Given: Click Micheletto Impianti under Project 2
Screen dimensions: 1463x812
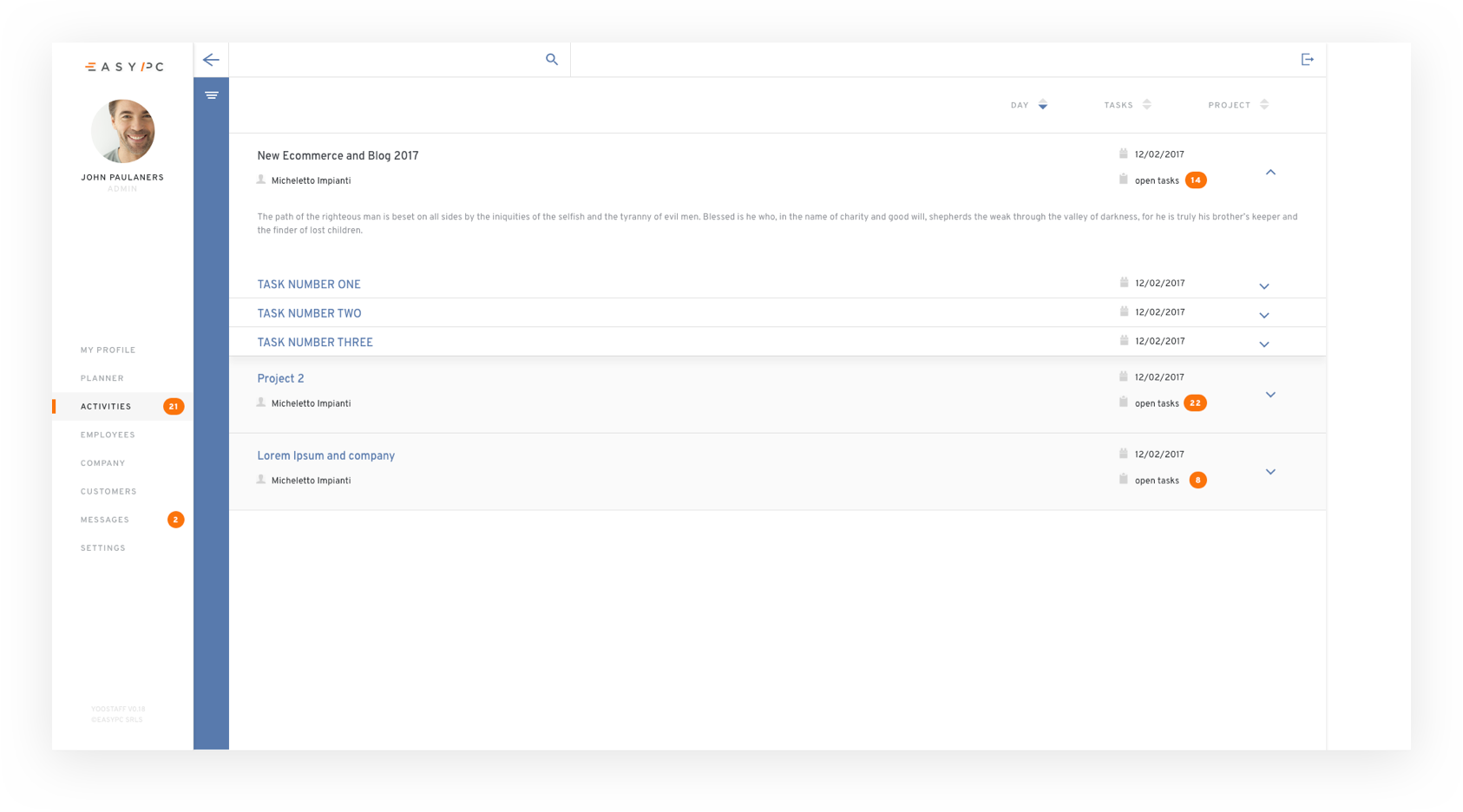Looking at the screenshot, I should coord(311,404).
